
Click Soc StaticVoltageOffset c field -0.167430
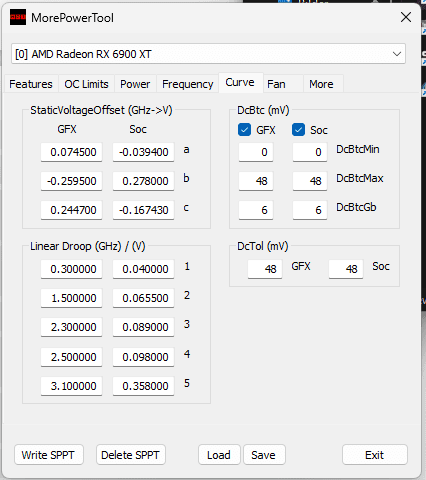click(143, 210)
